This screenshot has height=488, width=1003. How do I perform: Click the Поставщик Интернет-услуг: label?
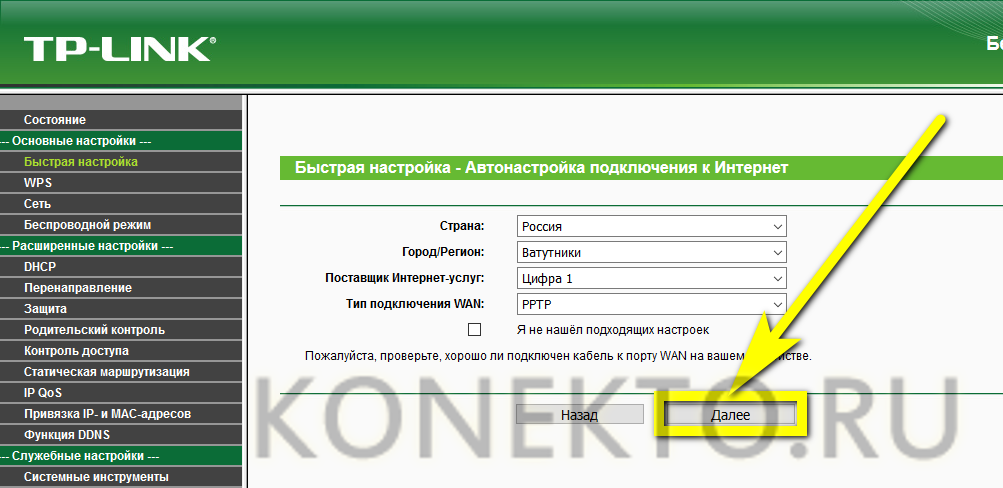point(405,279)
